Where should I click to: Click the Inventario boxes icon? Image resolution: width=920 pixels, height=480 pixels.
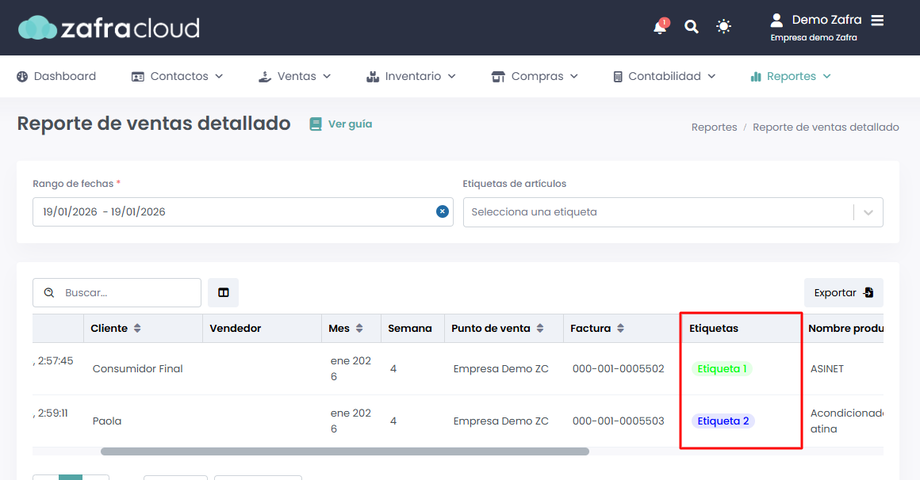point(373,77)
